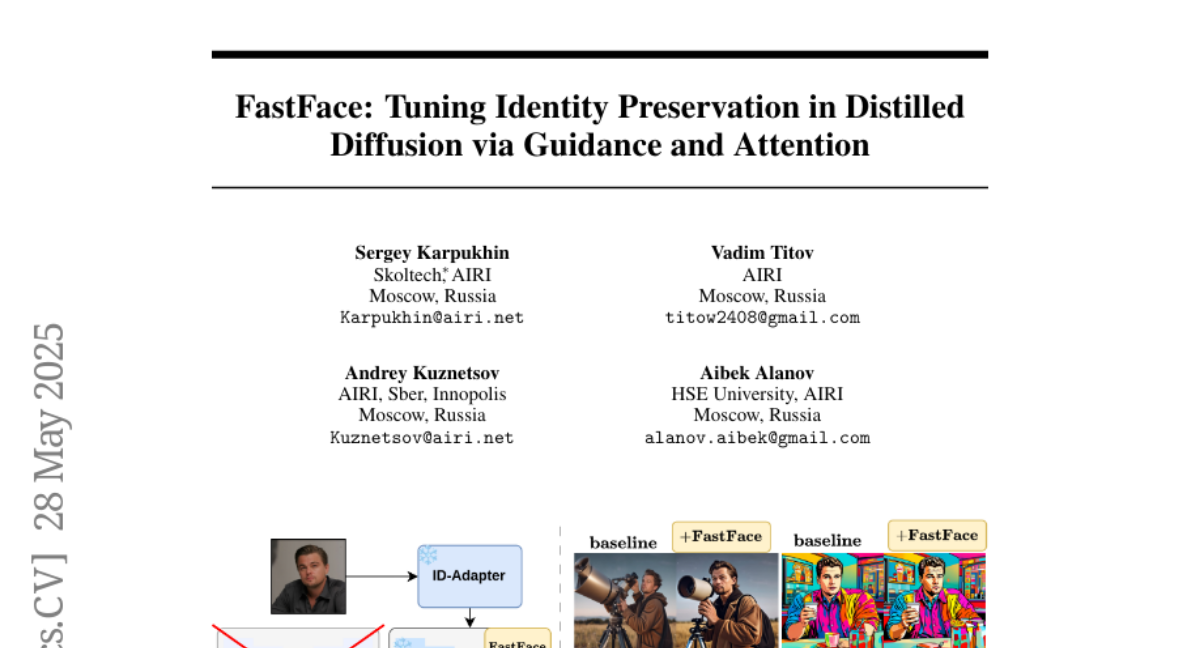The width and height of the screenshot is (1200, 648).
Task: Click the reference face photo in the diagram
Action: (x=308, y=576)
